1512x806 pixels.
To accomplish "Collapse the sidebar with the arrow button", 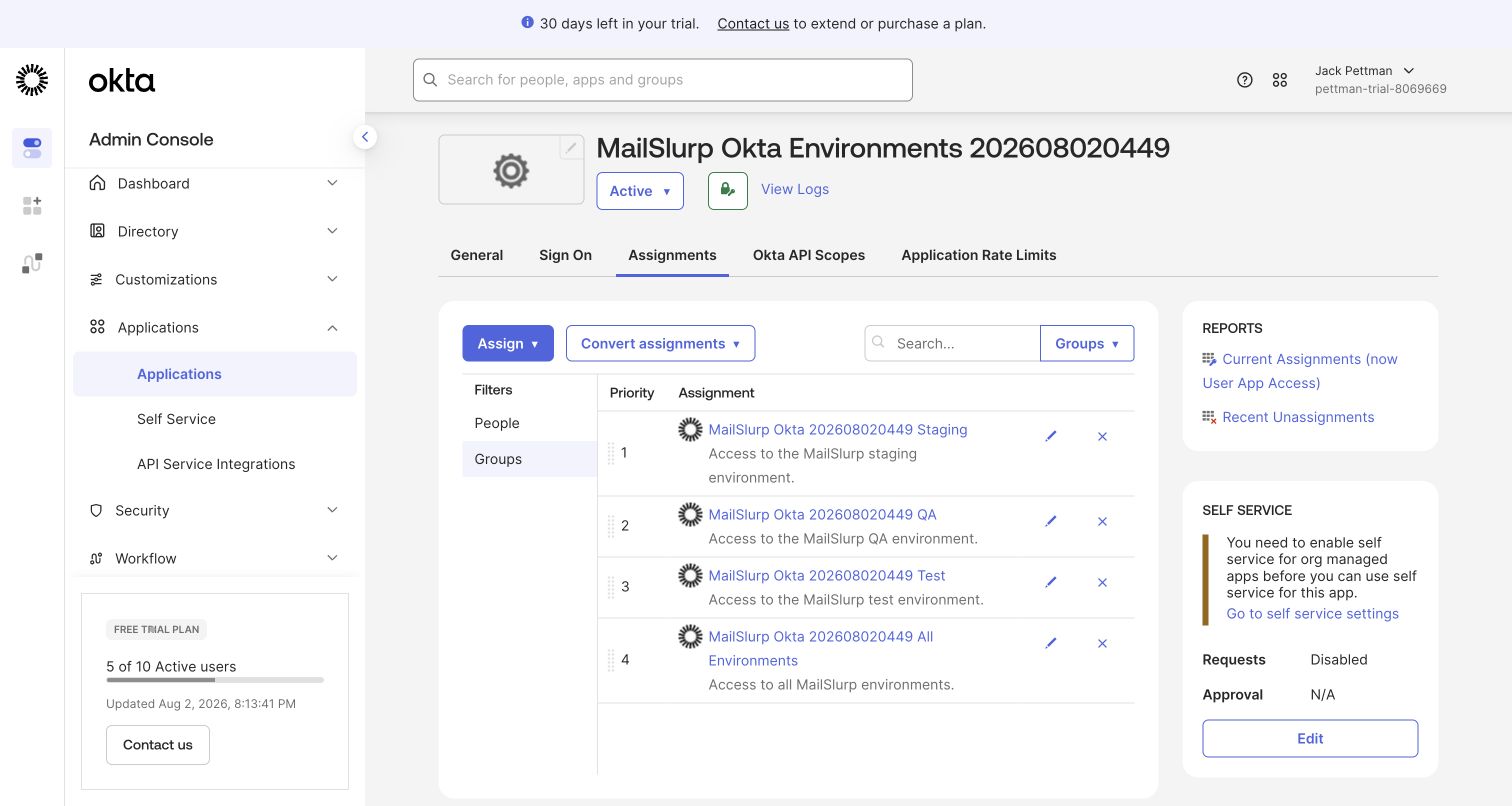I will coord(365,137).
